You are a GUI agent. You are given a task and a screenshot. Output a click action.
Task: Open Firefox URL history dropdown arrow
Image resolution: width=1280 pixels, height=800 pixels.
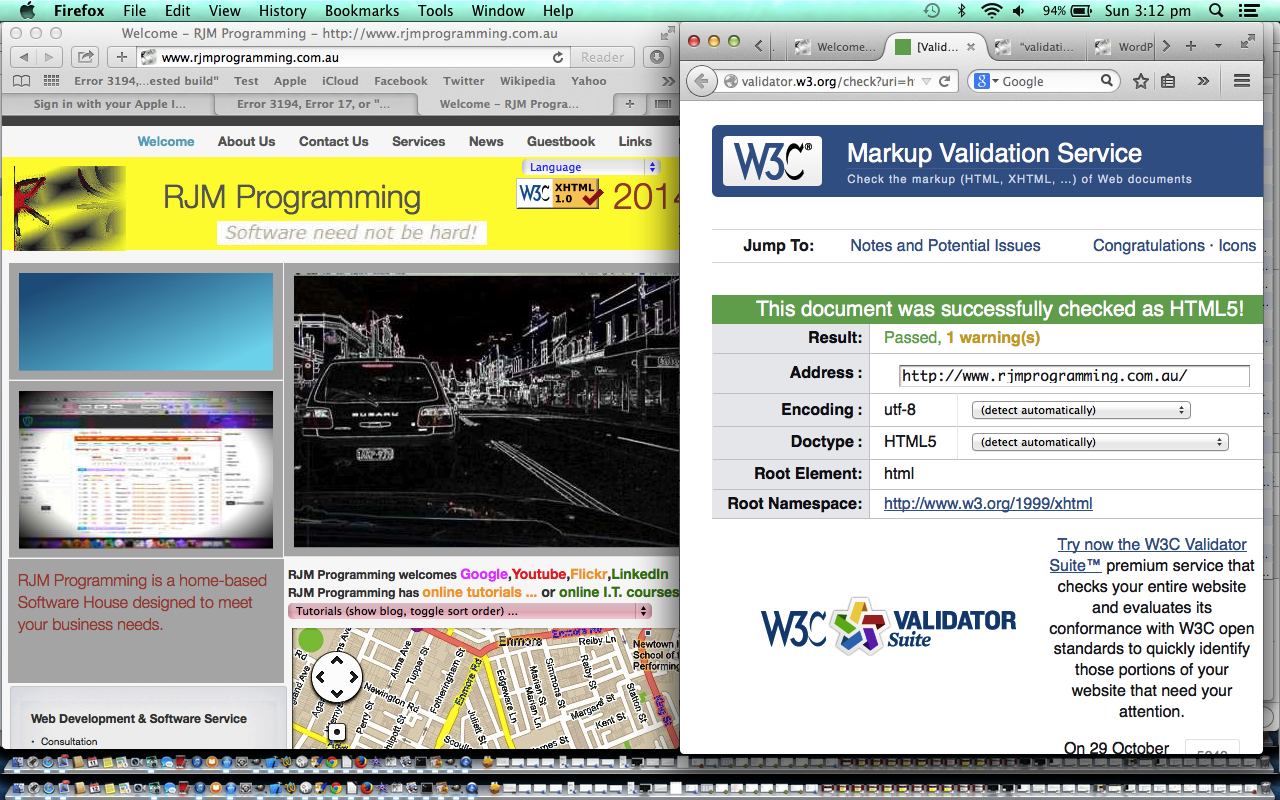[926, 81]
